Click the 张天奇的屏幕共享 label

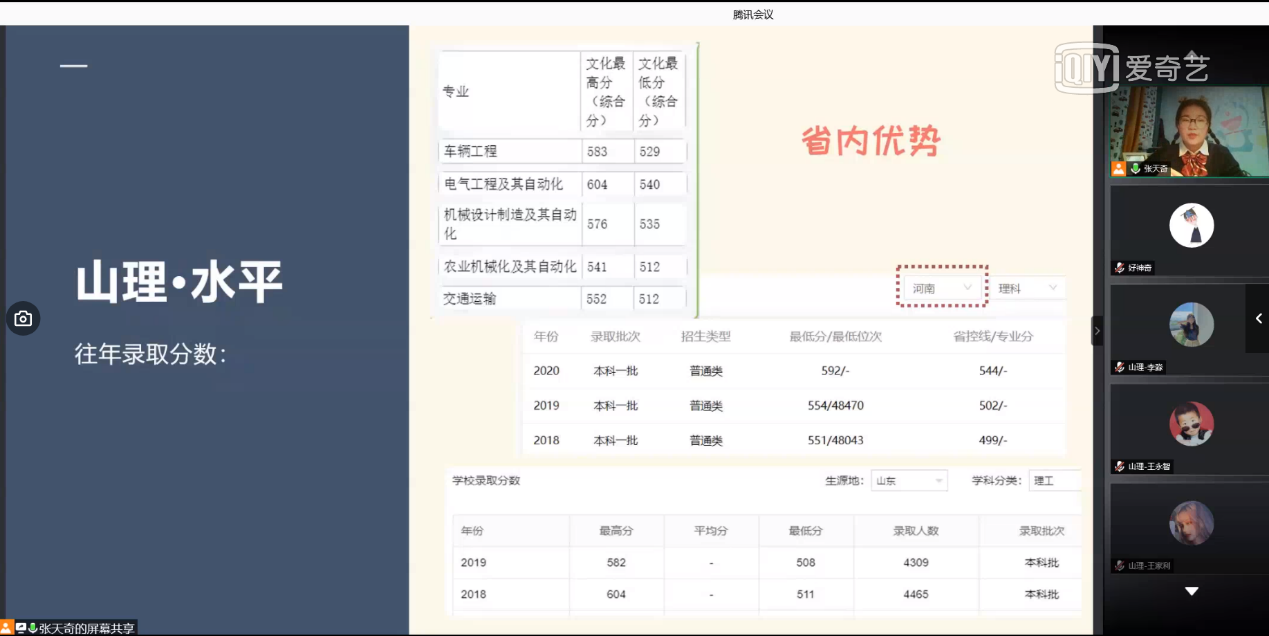pyautogui.click(x=86, y=628)
